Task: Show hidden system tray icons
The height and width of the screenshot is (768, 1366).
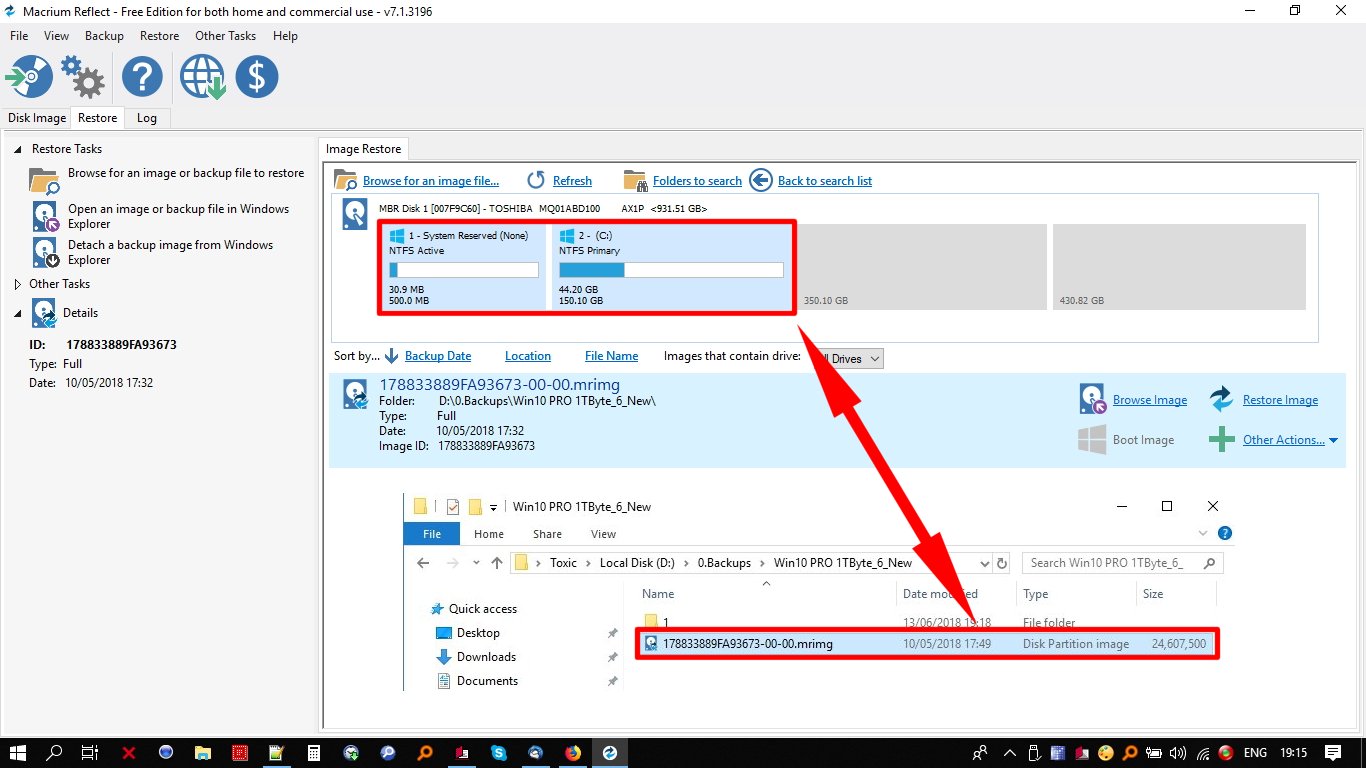Action: coord(1011,753)
